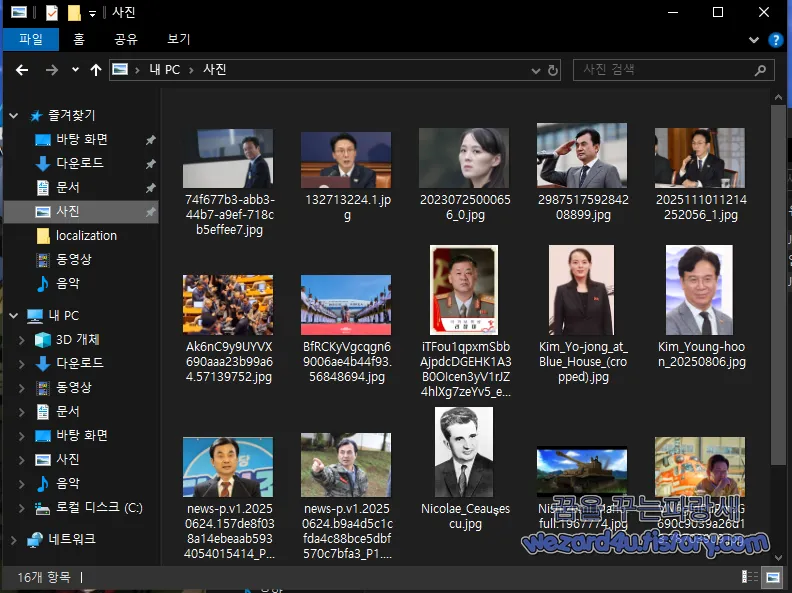This screenshot has width=792, height=593.
Task: Open the 공유 ribbon tab
Action: 126,39
